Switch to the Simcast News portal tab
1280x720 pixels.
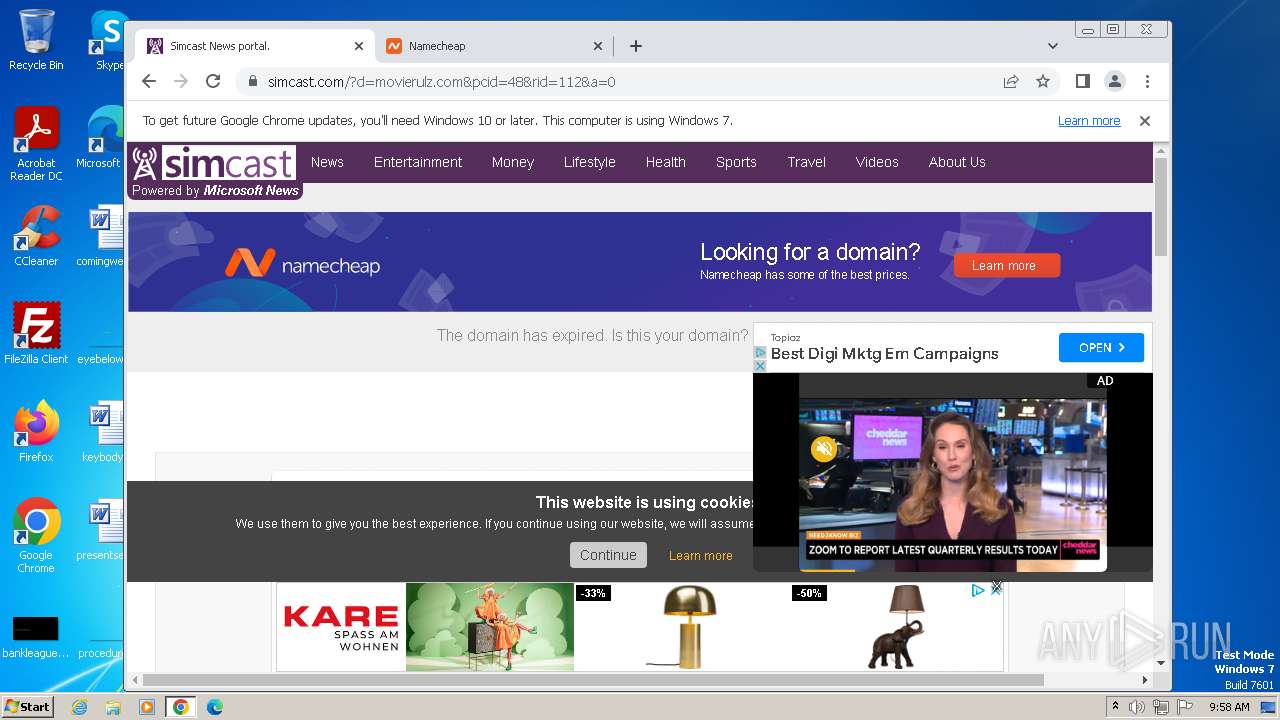[x=255, y=46]
